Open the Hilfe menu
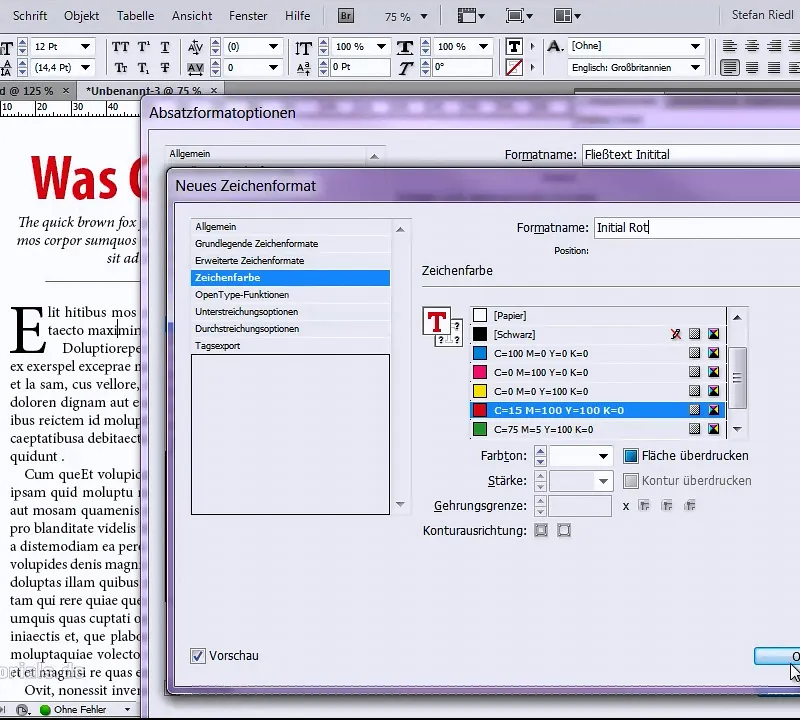This screenshot has height=720, width=800. tap(297, 16)
